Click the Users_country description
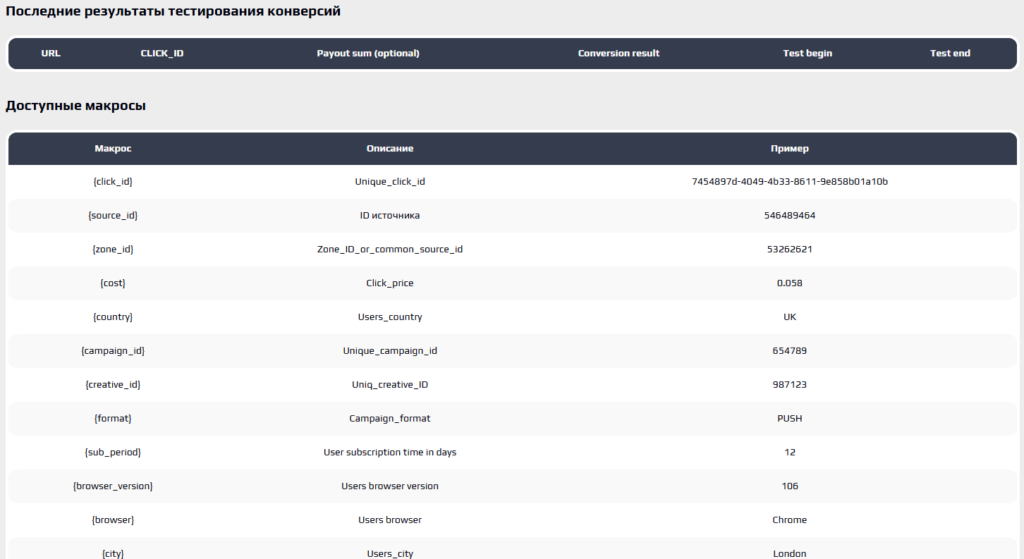 (390, 317)
